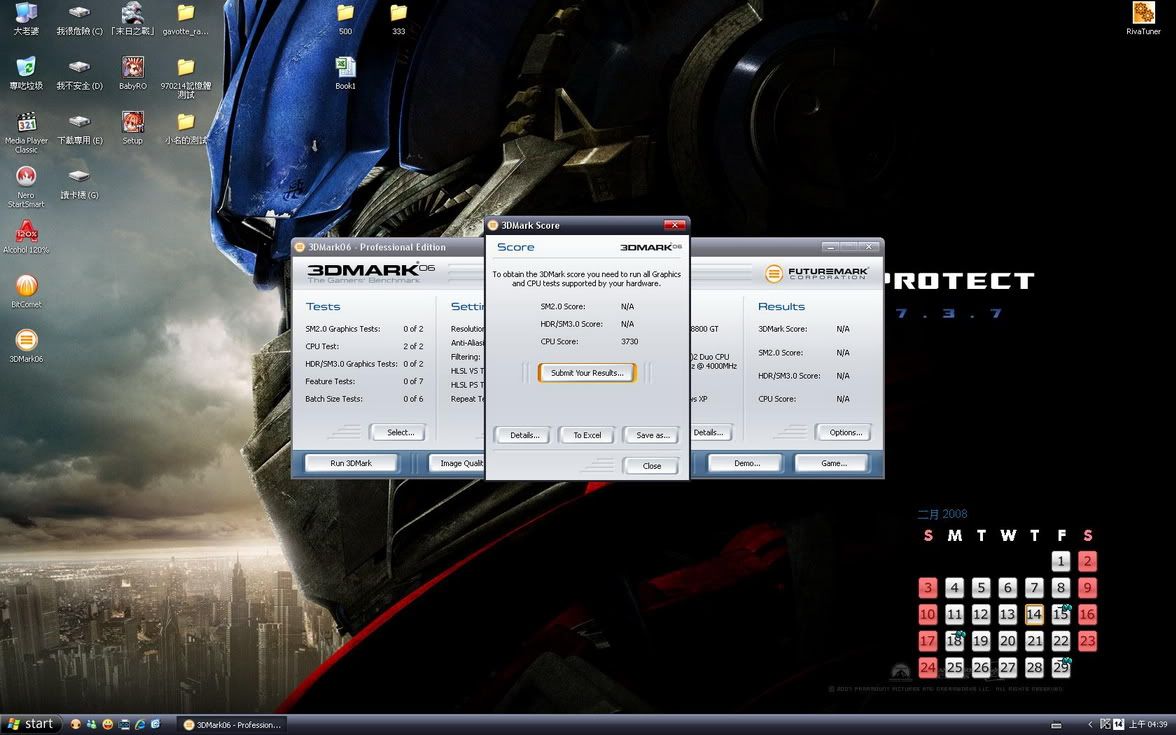Select day 29 on the desktop calendar

pos(1060,667)
